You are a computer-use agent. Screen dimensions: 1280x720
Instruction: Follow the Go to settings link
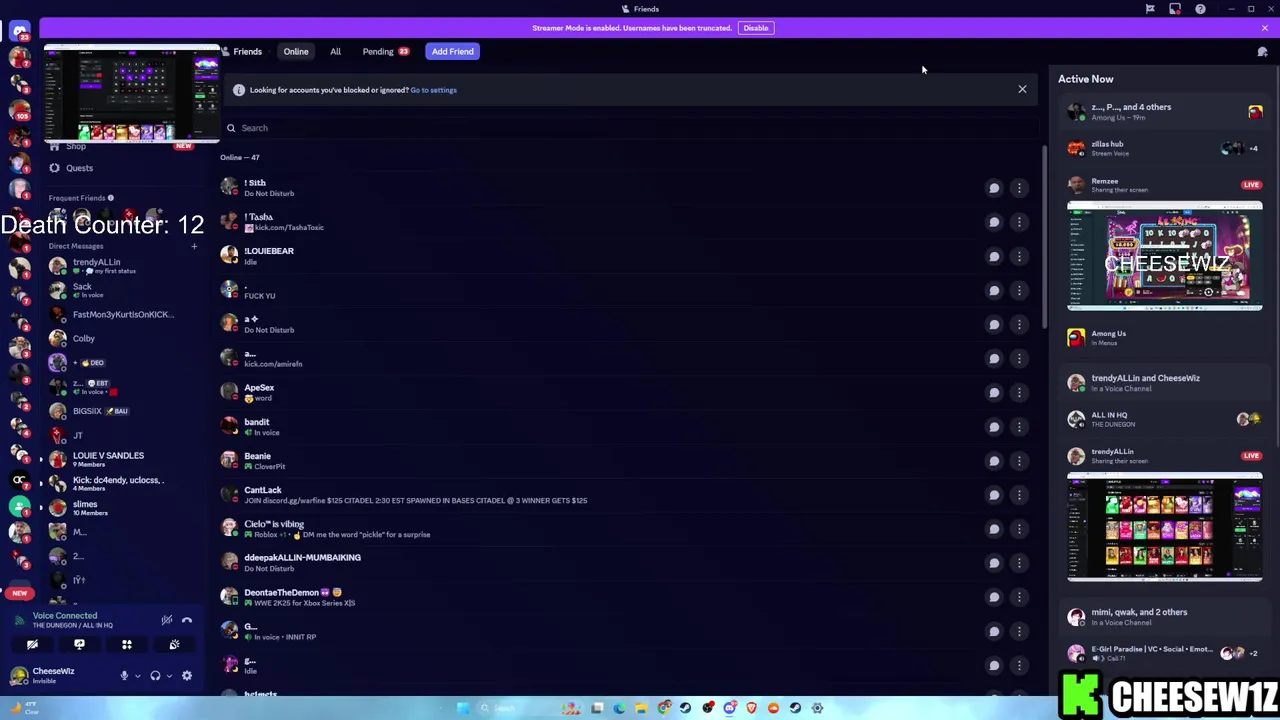click(433, 90)
